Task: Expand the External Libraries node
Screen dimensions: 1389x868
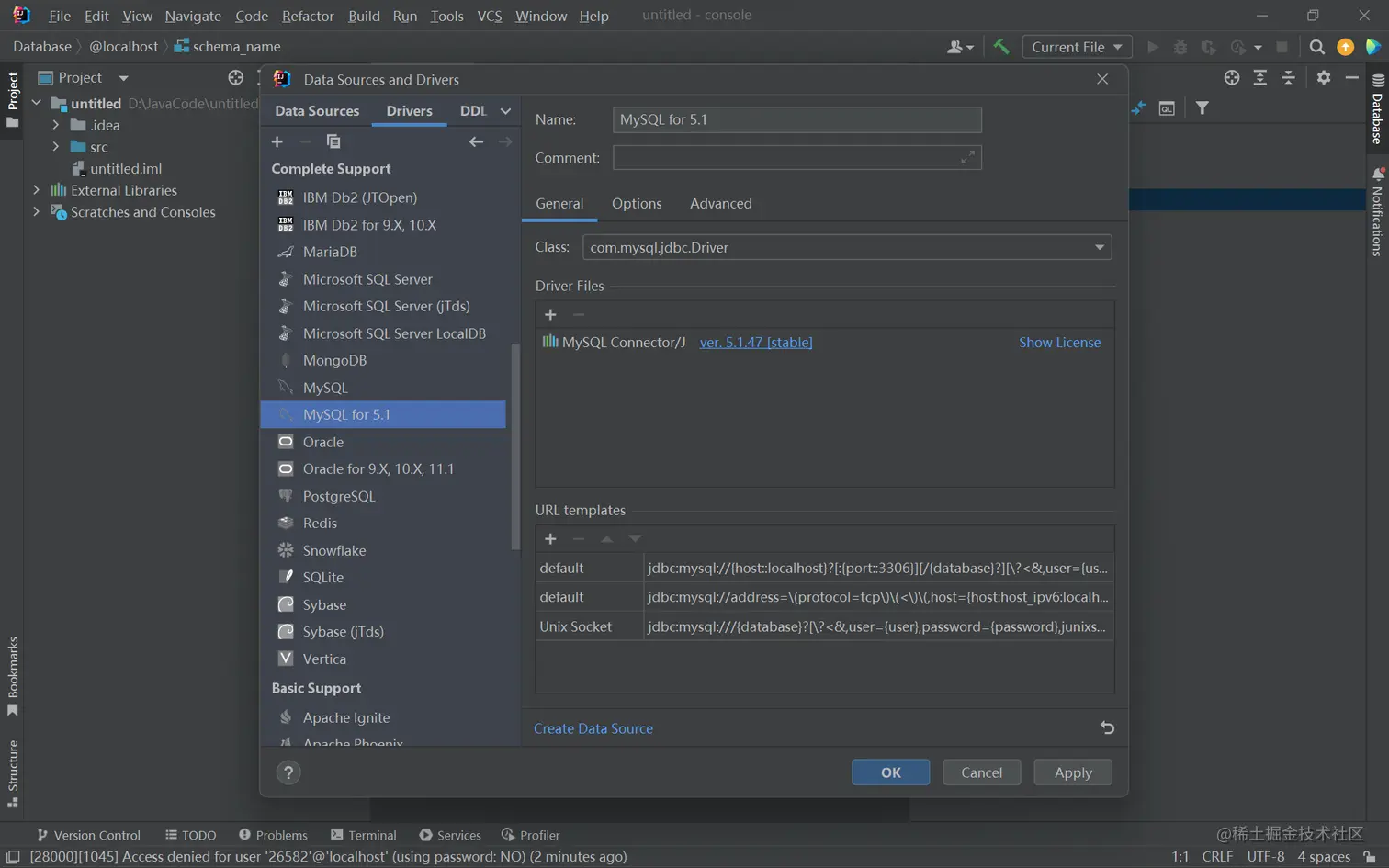Action: click(37, 190)
